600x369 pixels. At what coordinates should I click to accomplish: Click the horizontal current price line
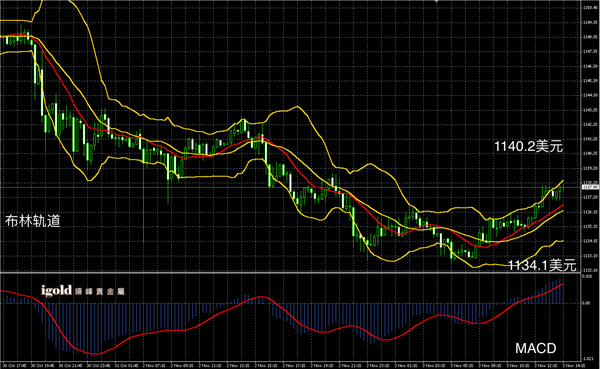[x=291, y=187]
